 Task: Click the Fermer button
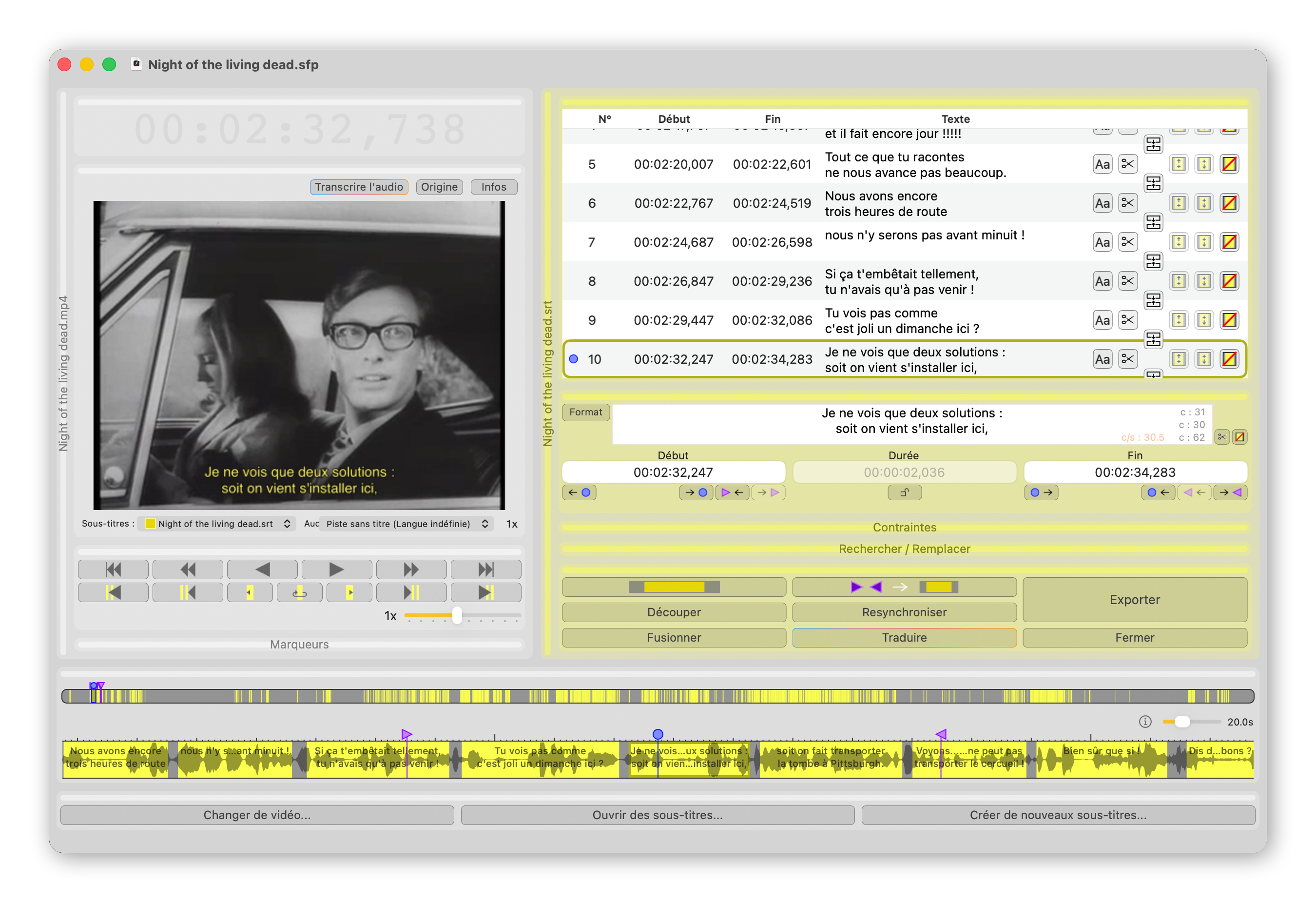1135,637
